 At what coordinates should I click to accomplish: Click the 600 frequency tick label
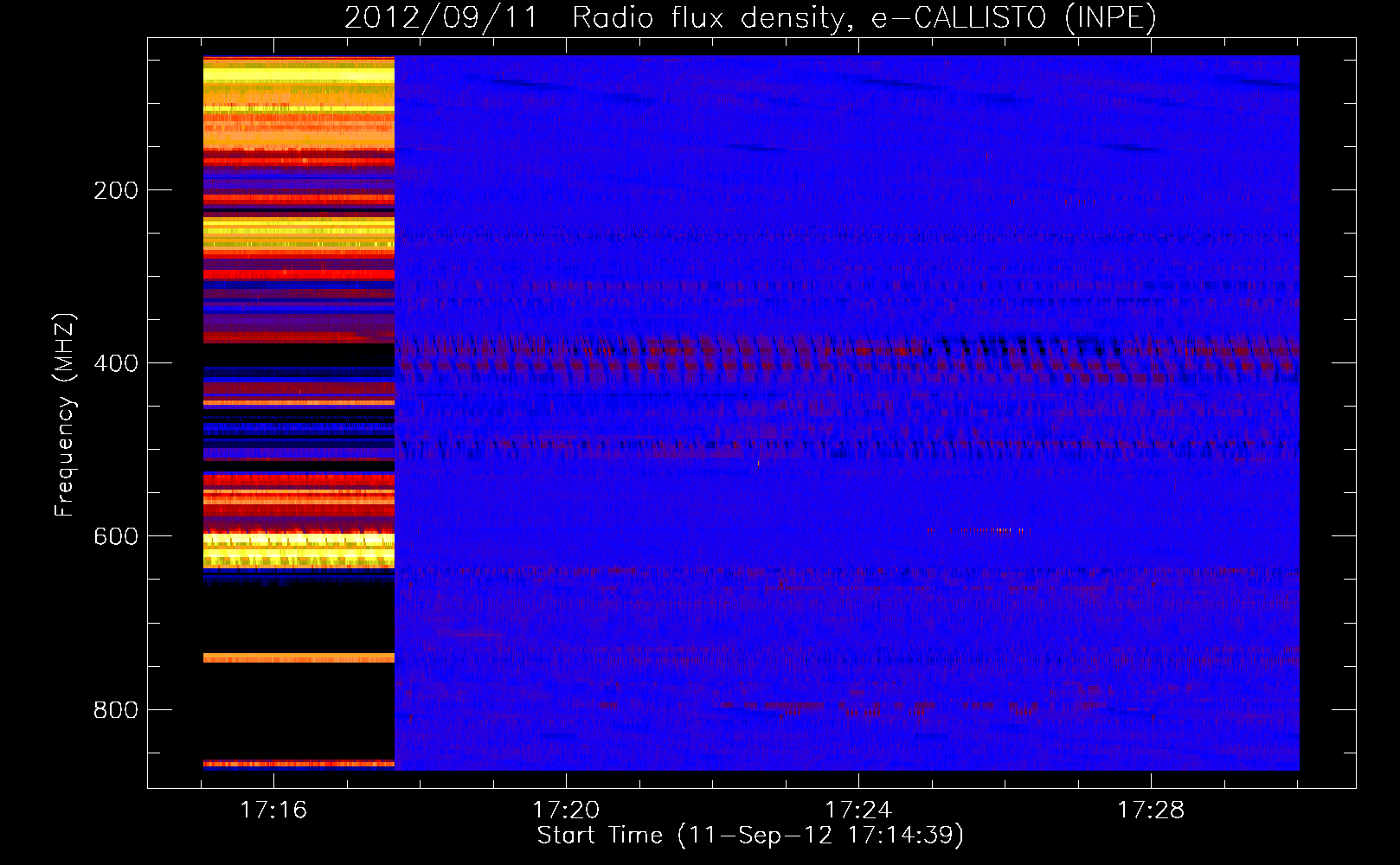(x=116, y=536)
